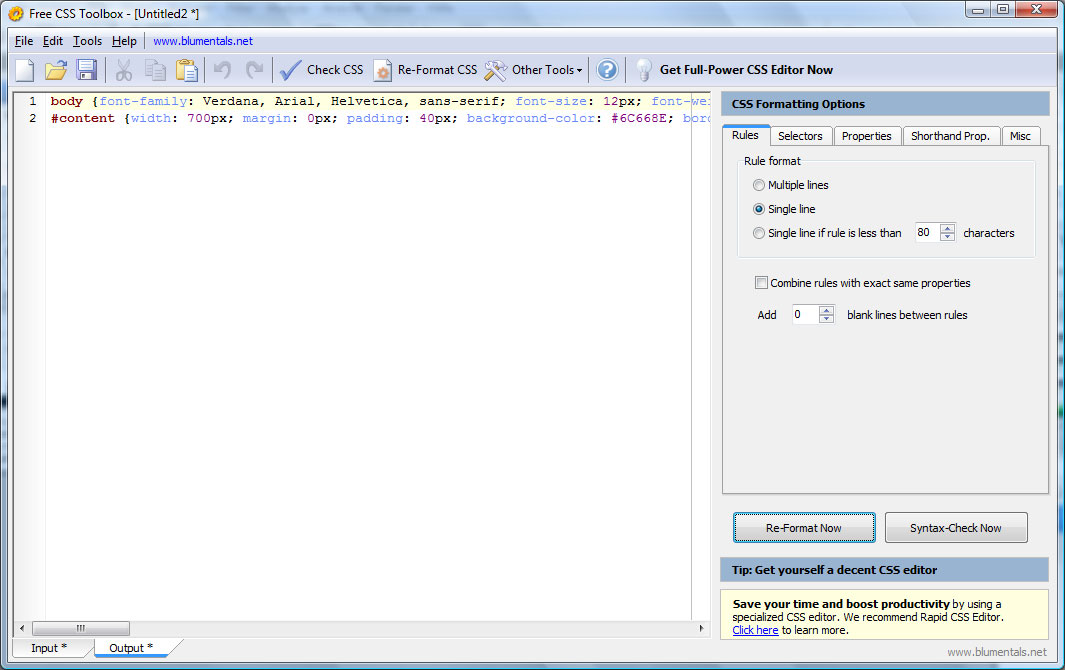This screenshot has height=670, width=1065.
Task: Click the 'Click here' link
Action: point(755,630)
